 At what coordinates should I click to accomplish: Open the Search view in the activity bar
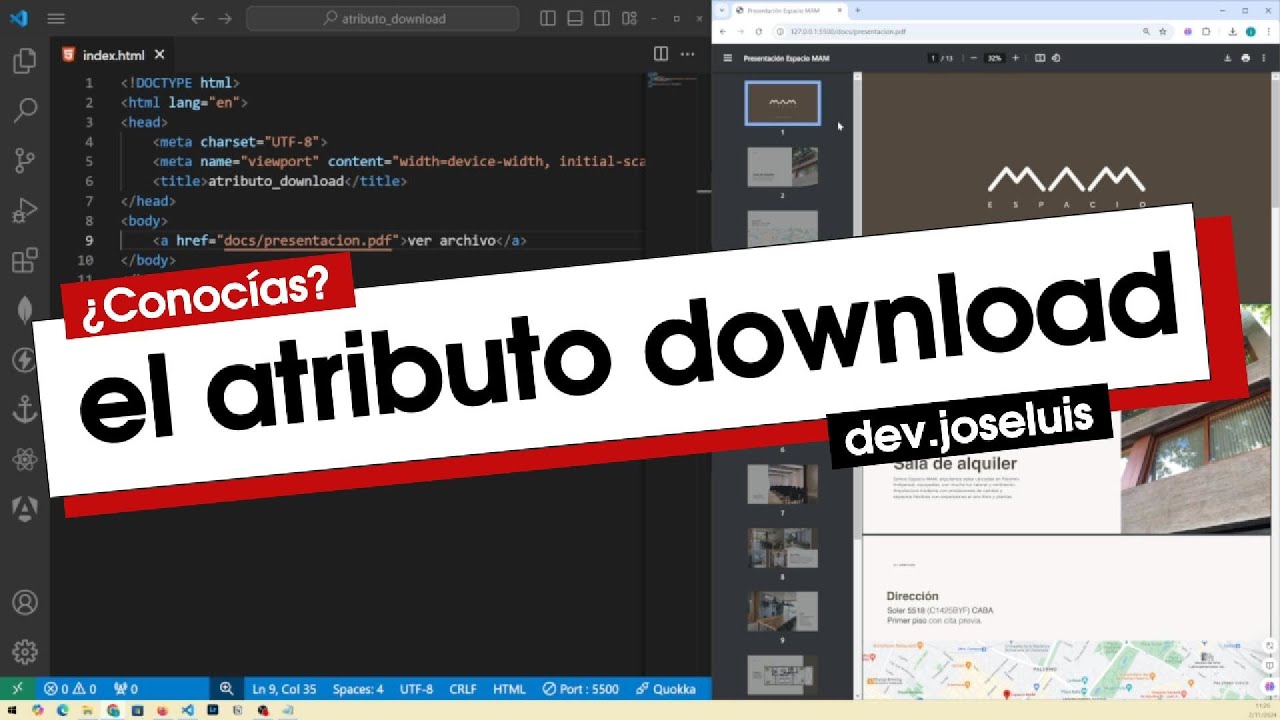[24, 110]
